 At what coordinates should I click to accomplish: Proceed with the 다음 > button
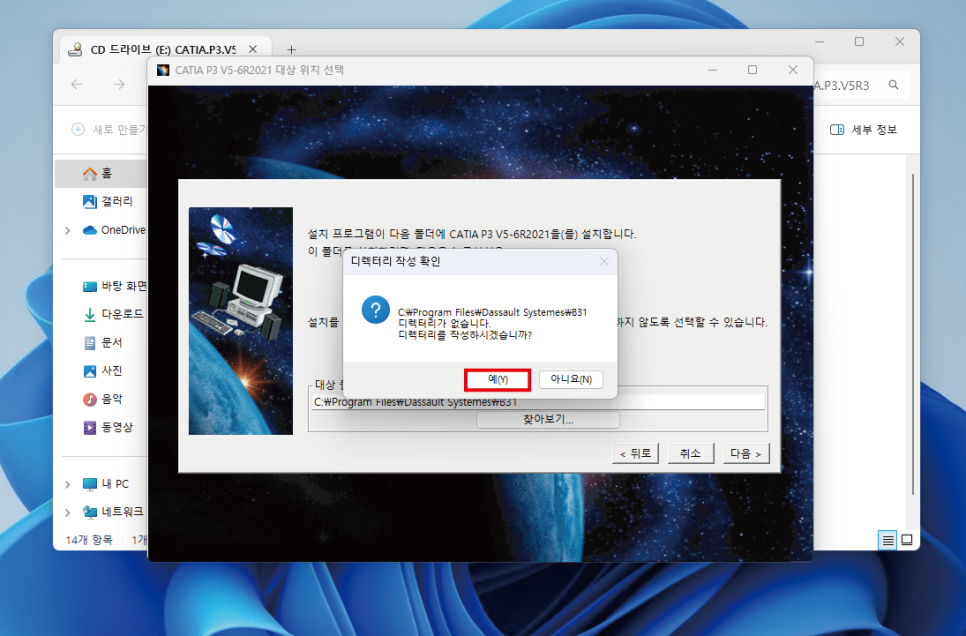(x=745, y=454)
